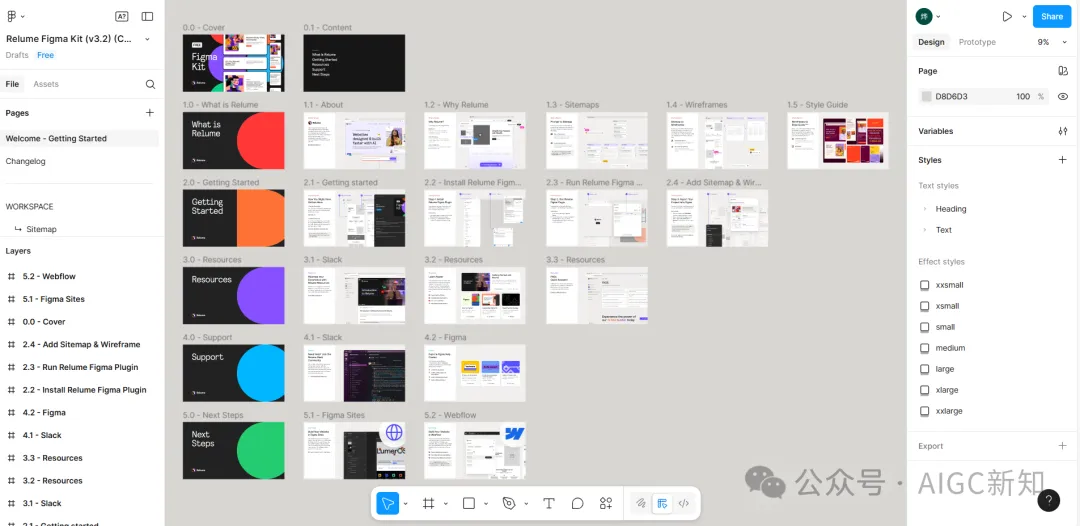Screen dimensions: 1080x526
Task: Open Figma main menu dropdown
Action: [x=16, y=16]
